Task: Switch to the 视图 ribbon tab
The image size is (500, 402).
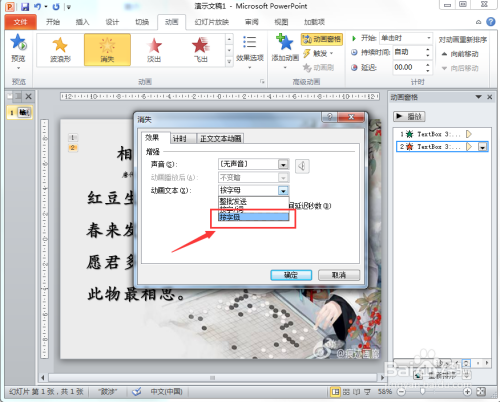Action: tap(281, 22)
